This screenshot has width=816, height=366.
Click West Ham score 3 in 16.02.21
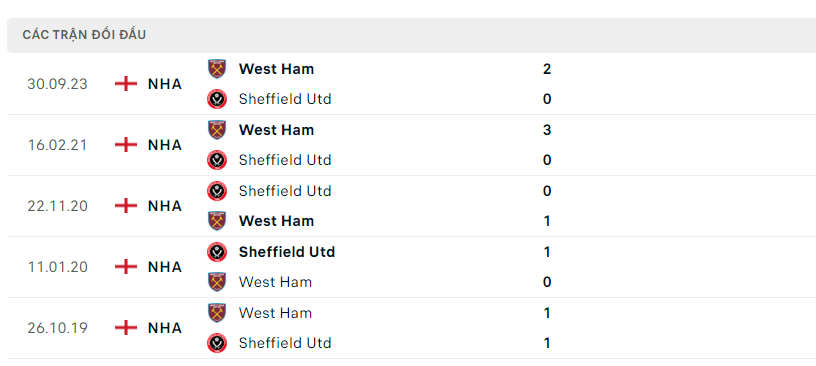pos(547,130)
